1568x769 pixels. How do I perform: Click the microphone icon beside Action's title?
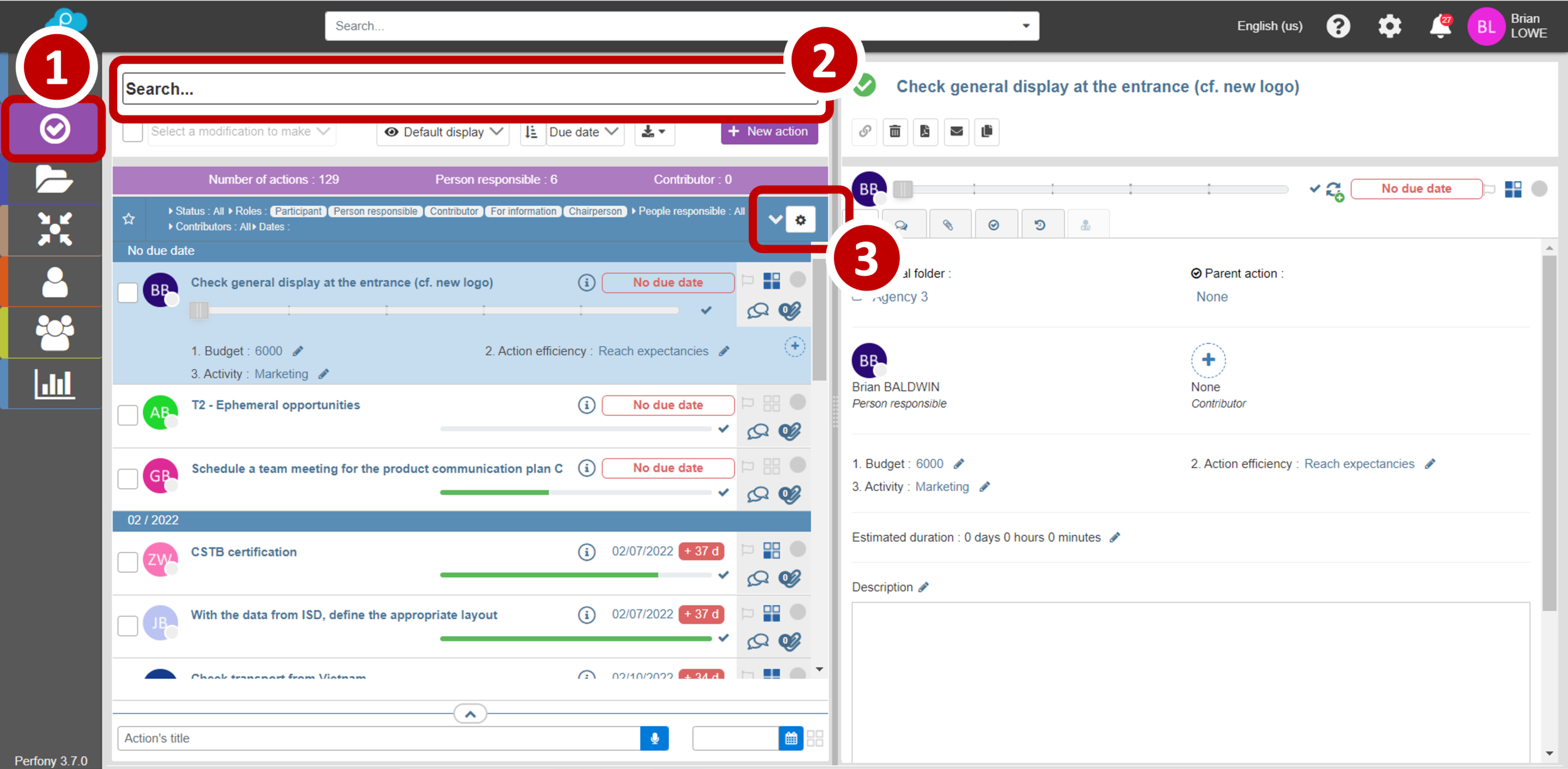click(x=654, y=738)
